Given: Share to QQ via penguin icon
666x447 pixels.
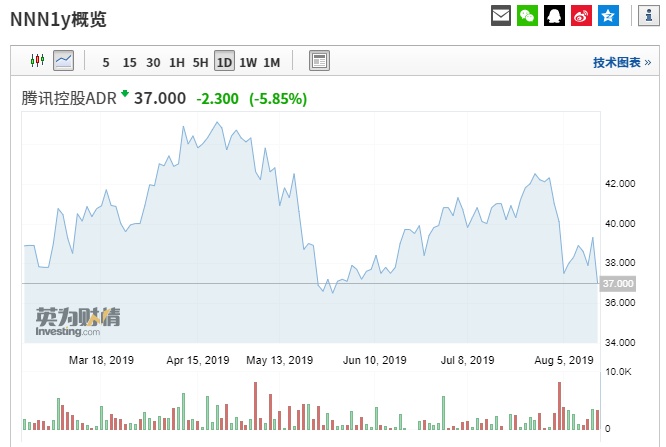Looking at the screenshot, I should 554,16.
